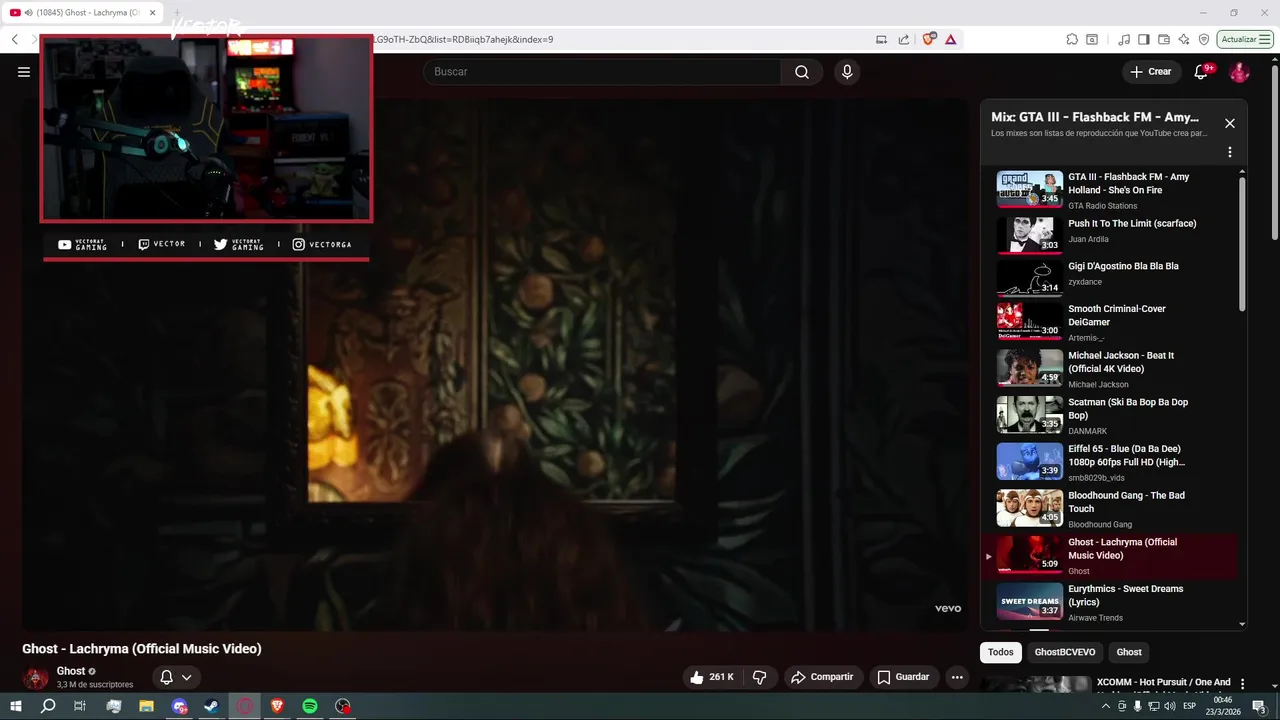1280x720 pixels.
Task: Play Eurythmics - Sweet Dreams (Lyrics)
Action: (1110, 602)
